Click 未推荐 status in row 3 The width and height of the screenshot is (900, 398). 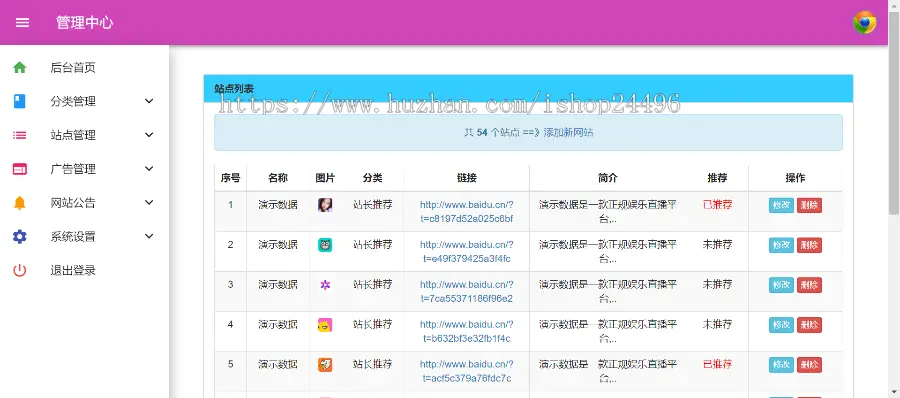(x=717, y=284)
